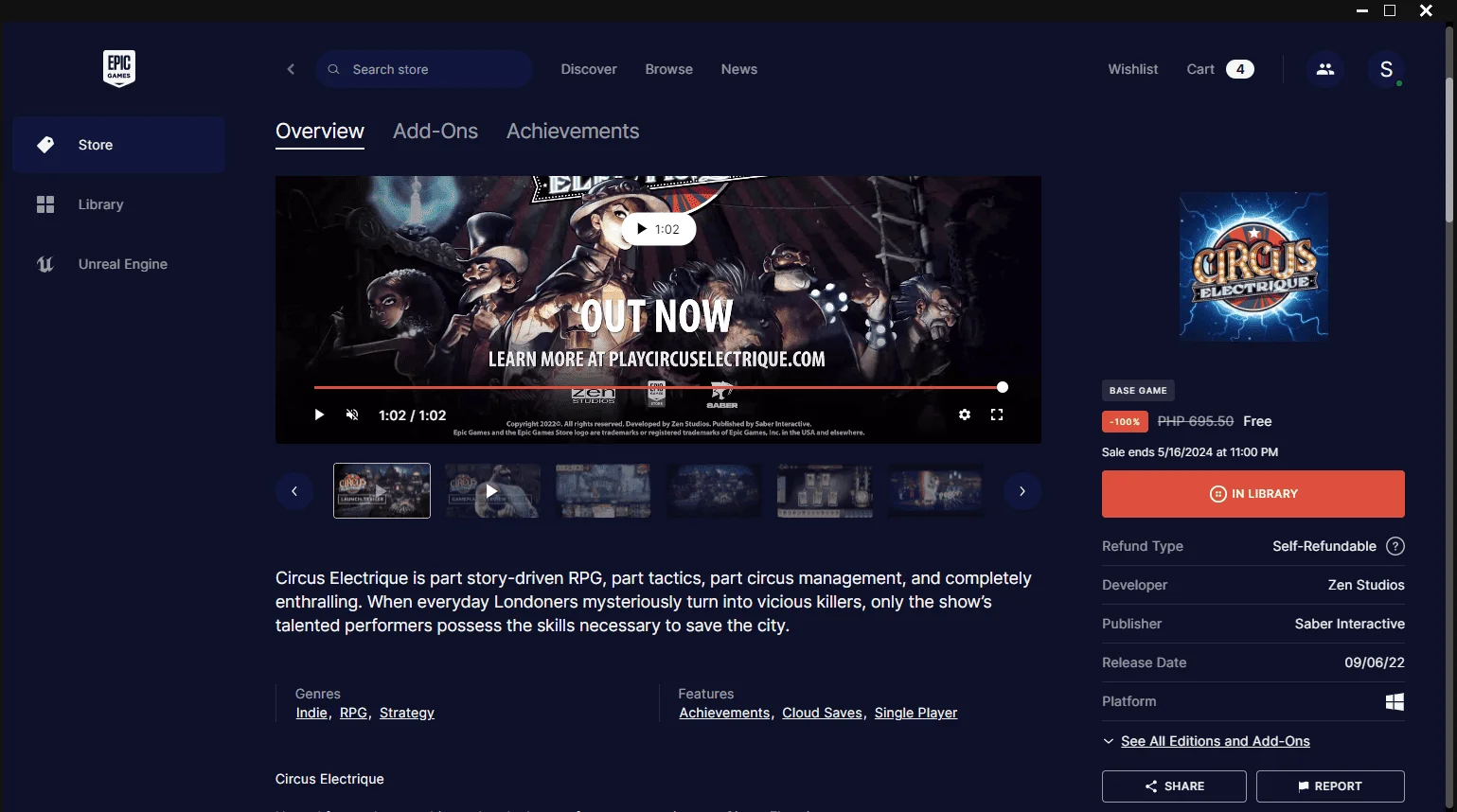
Task: Click the play button in video controls
Action: 319,415
